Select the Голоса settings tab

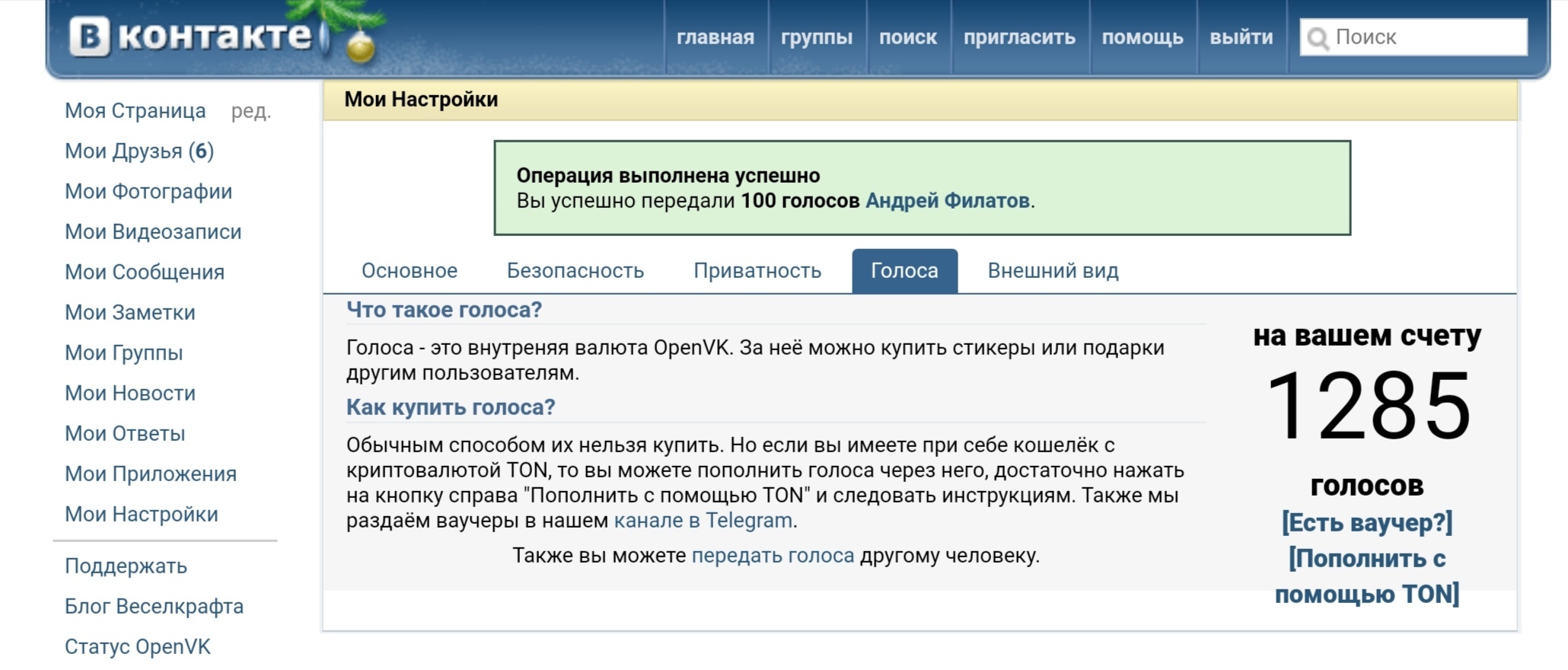tap(904, 271)
